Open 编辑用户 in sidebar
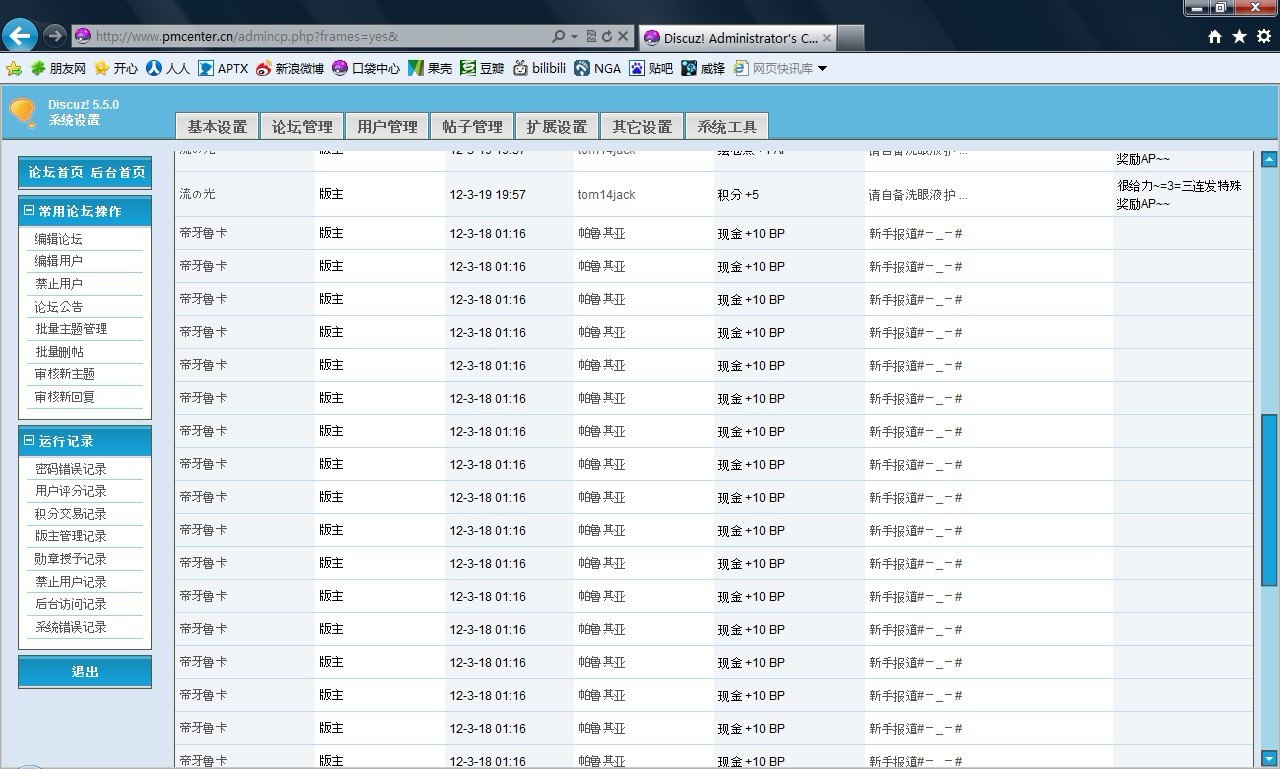The image size is (1280, 769). click(x=59, y=261)
